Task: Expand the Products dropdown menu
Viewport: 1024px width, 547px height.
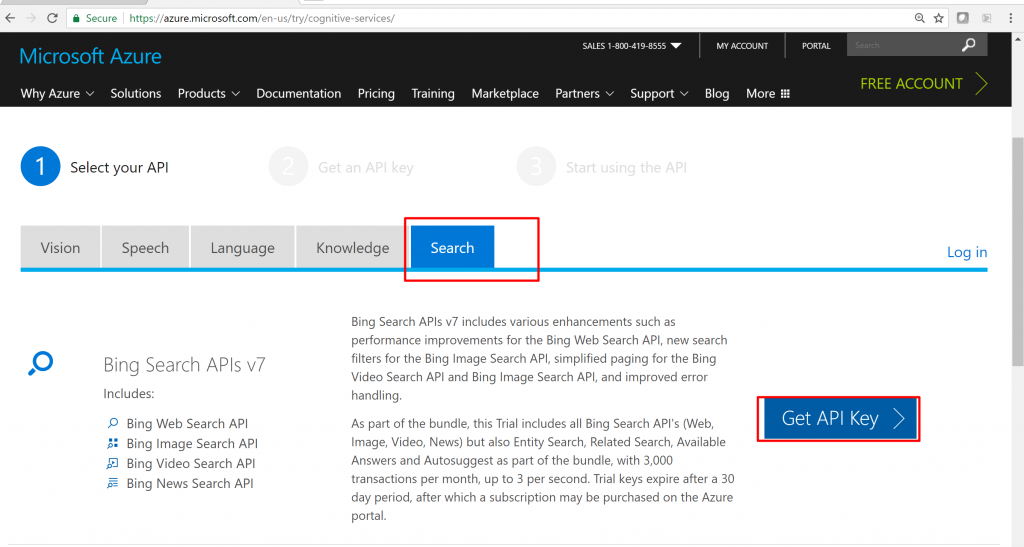Action: [208, 94]
